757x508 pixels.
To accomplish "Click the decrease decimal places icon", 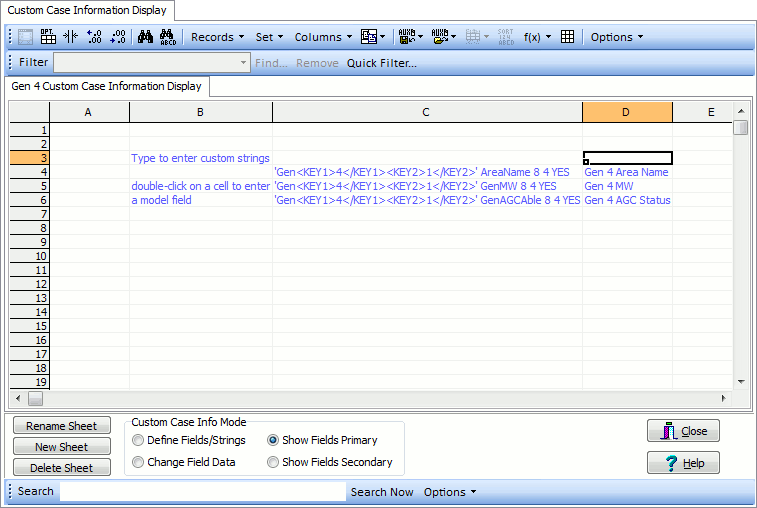I will (x=118, y=37).
